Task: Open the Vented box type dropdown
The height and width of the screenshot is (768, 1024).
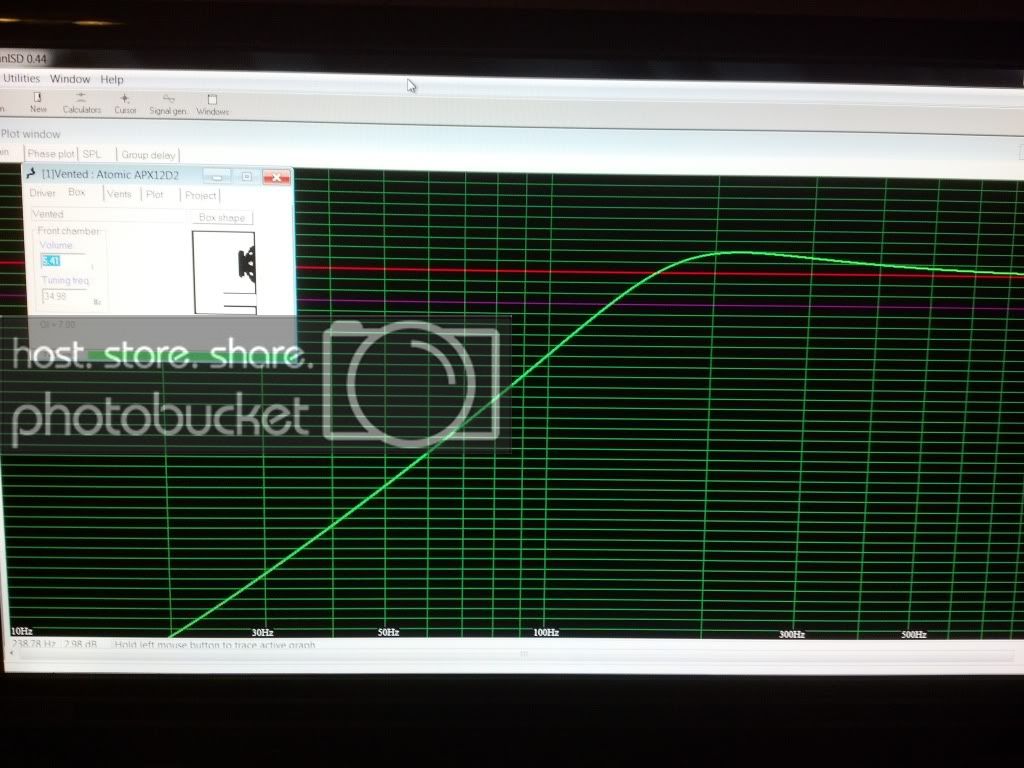Action: [108, 214]
